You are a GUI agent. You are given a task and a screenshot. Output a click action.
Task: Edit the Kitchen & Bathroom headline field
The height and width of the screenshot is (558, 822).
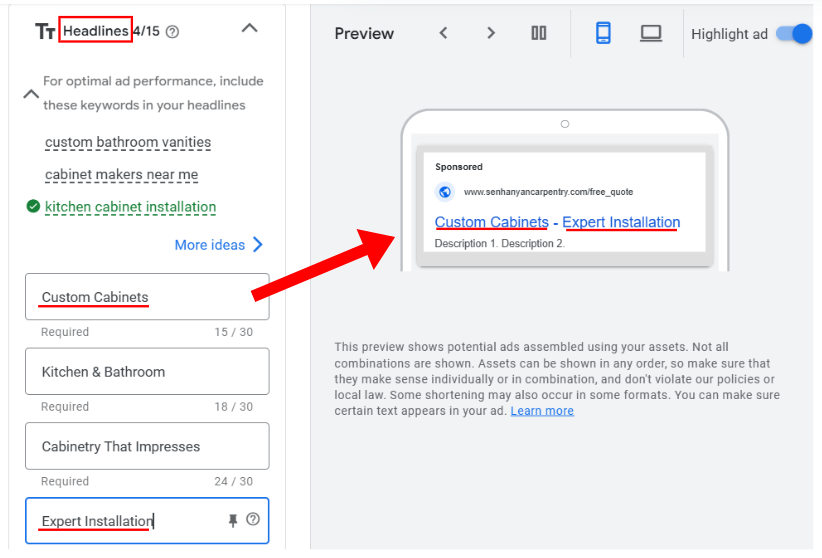point(146,372)
